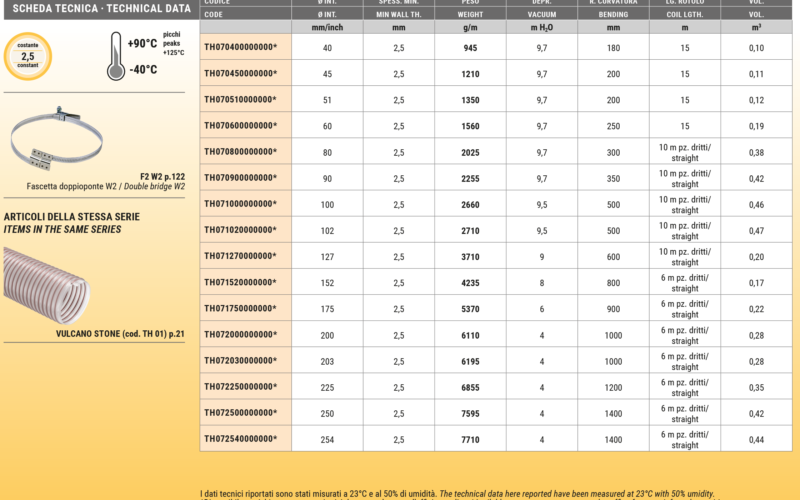
Task: Click the -40°C minimum temperature label
Action: [142, 69]
